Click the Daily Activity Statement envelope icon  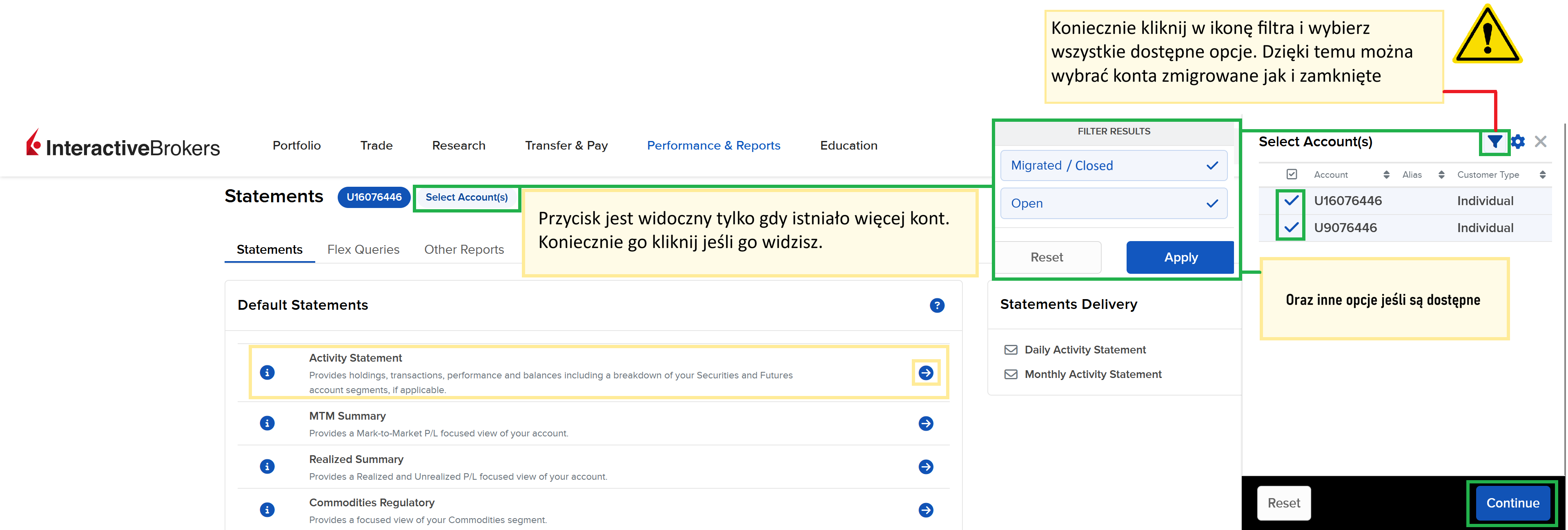[x=1011, y=350]
